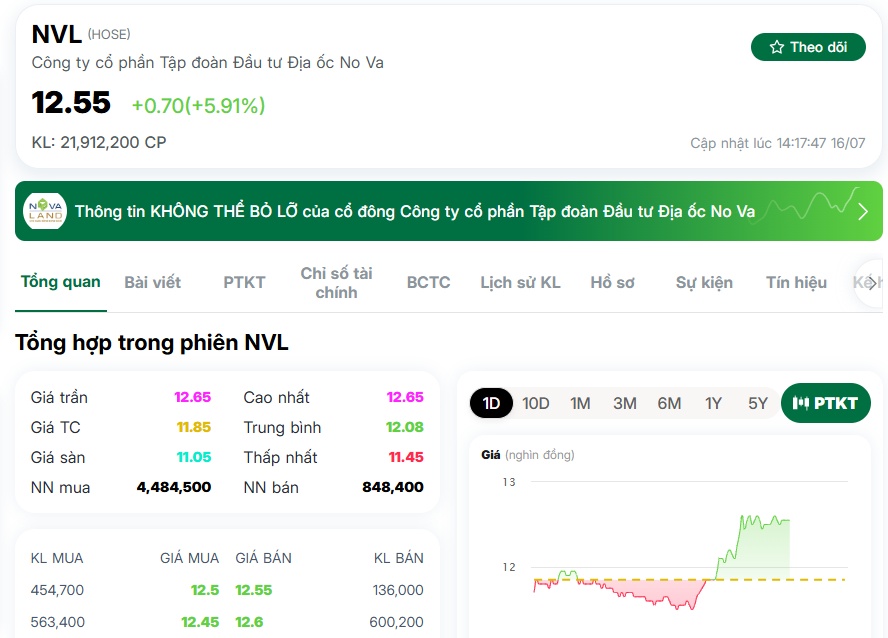Screen dimensions: 888x638
Task: Switch chart range to 1M
Action: 580,403
